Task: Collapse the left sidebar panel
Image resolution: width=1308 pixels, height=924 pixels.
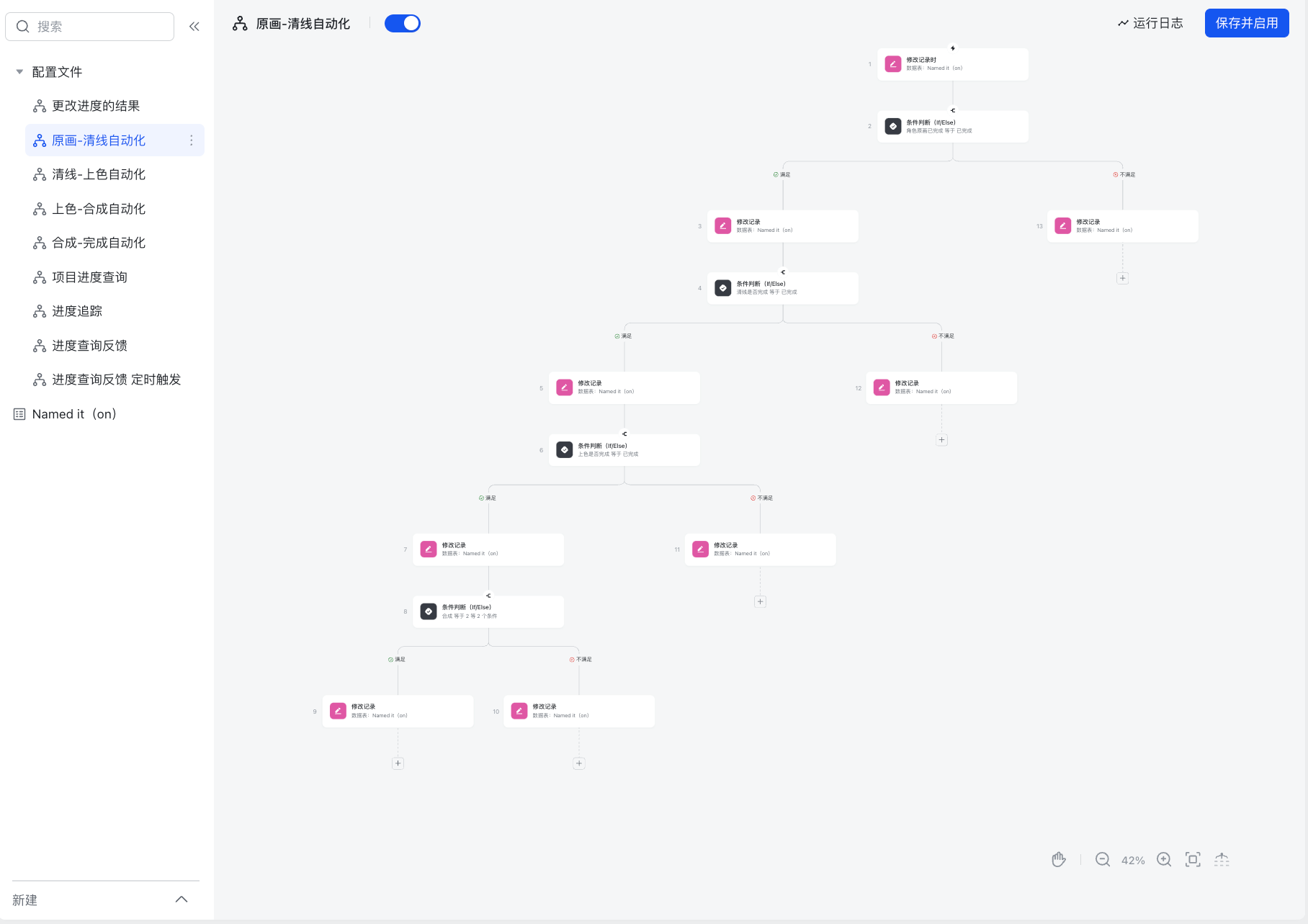Action: pos(194,27)
